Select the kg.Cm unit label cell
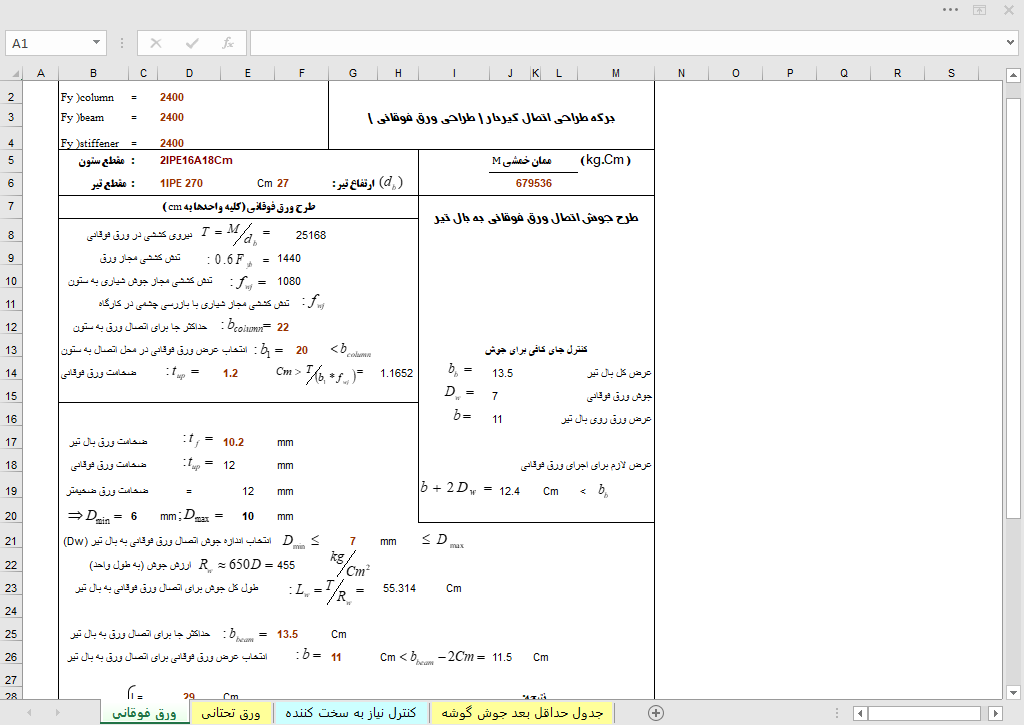Viewport: 1024px width, 725px height. (605, 160)
